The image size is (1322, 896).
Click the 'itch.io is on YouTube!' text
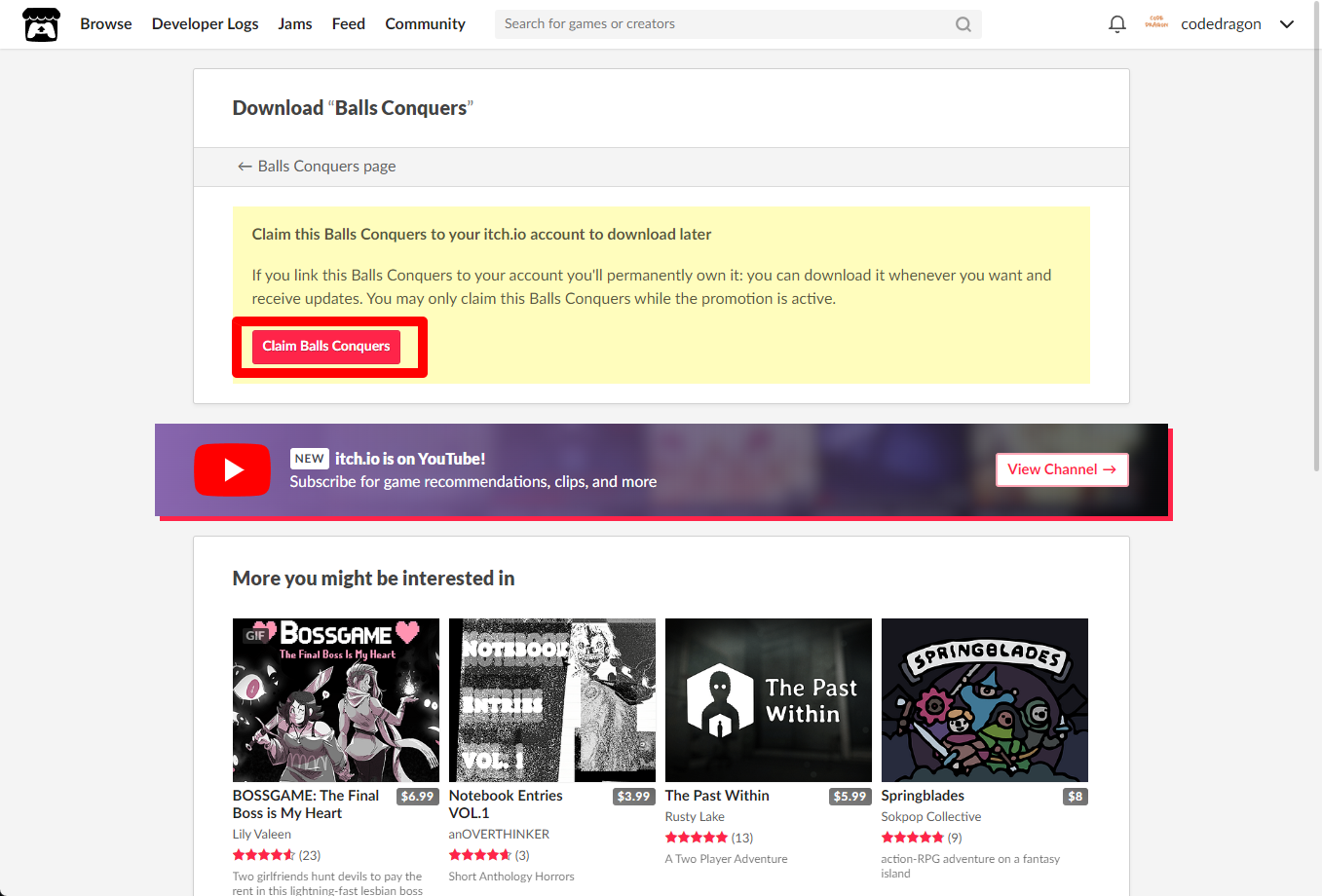tap(410, 459)
